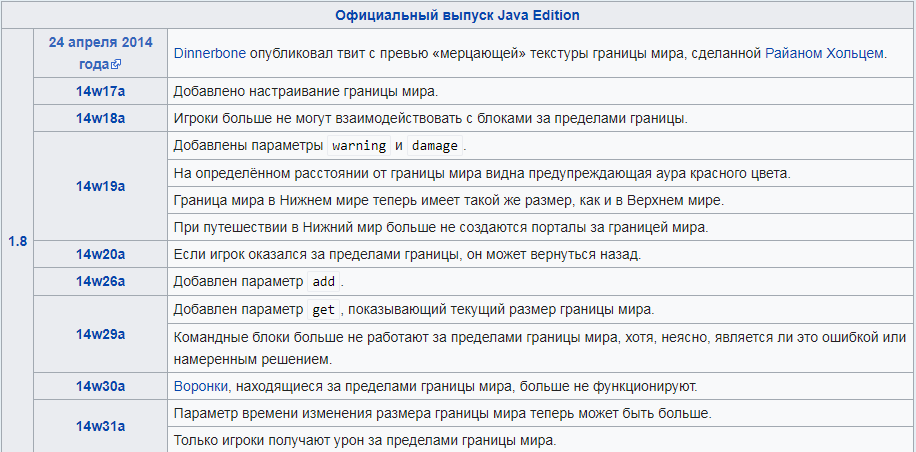Open the 14w20a version link

[100, 254]
